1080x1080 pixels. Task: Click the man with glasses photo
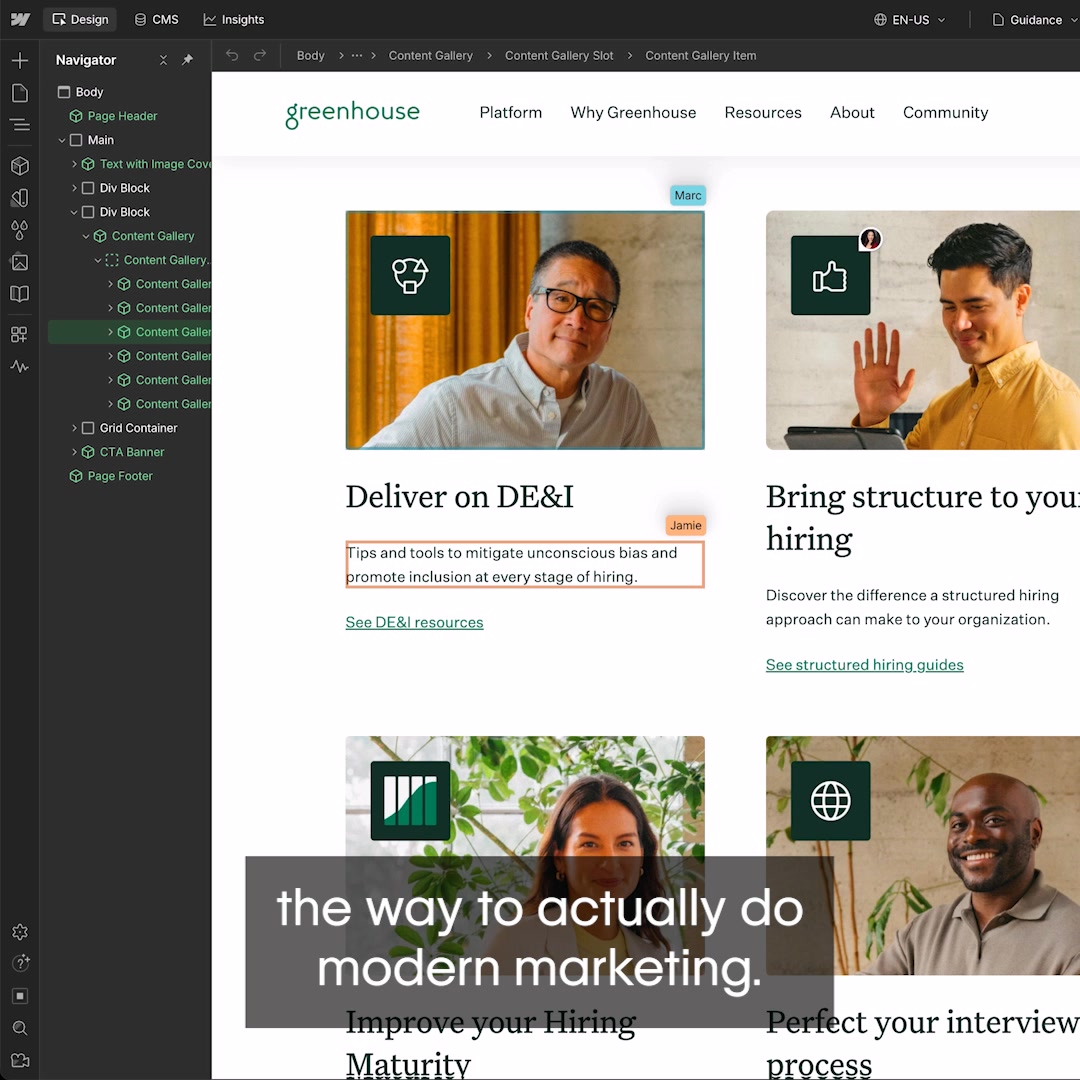(x=525, y=331)
